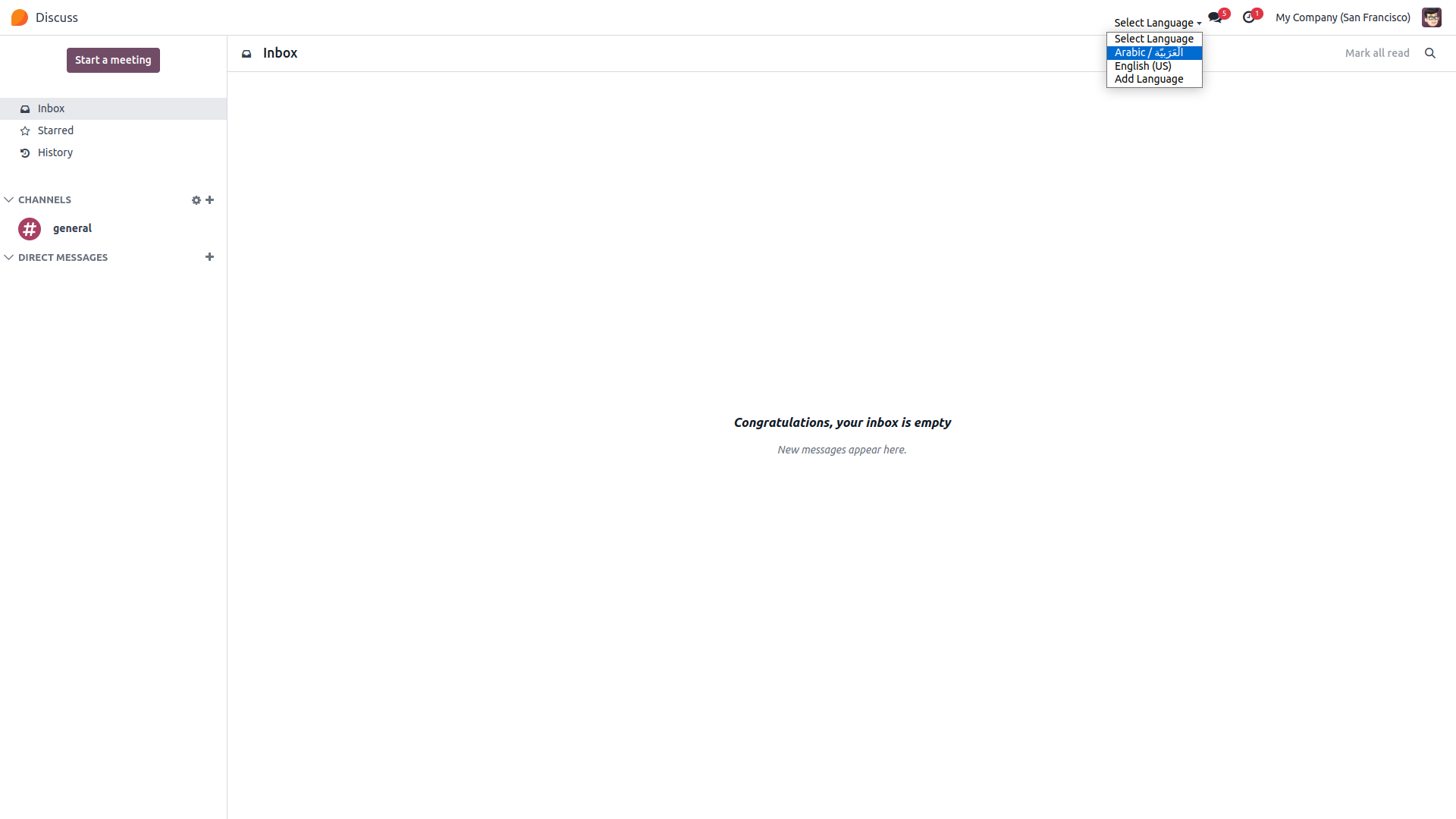Click the Odoo Discuss app logo icon

(20, 17)
